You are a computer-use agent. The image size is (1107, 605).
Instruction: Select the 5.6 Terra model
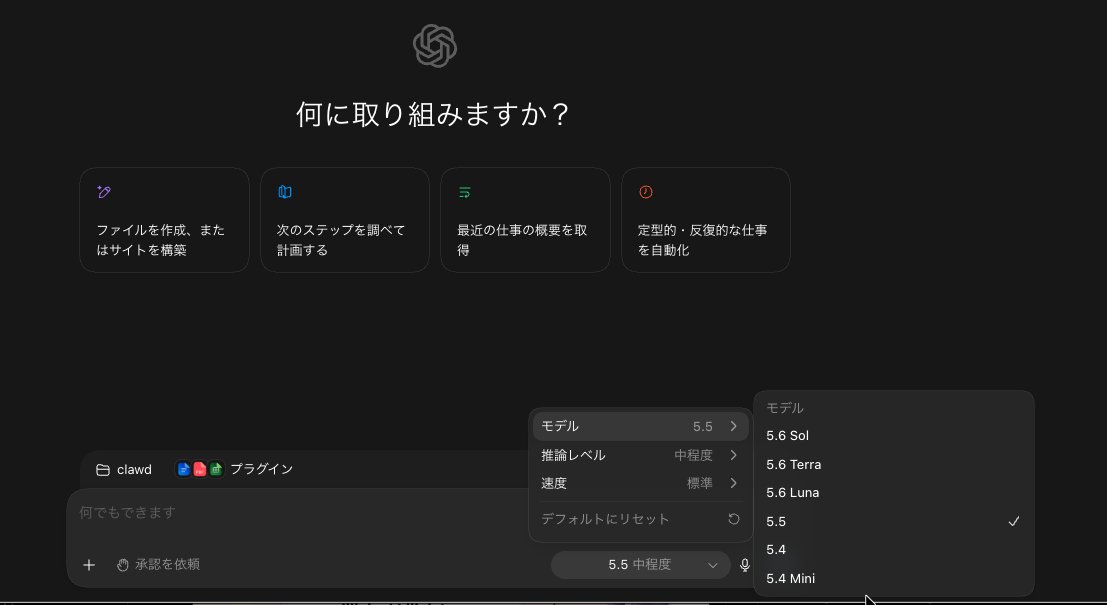(x=894, y=465)
